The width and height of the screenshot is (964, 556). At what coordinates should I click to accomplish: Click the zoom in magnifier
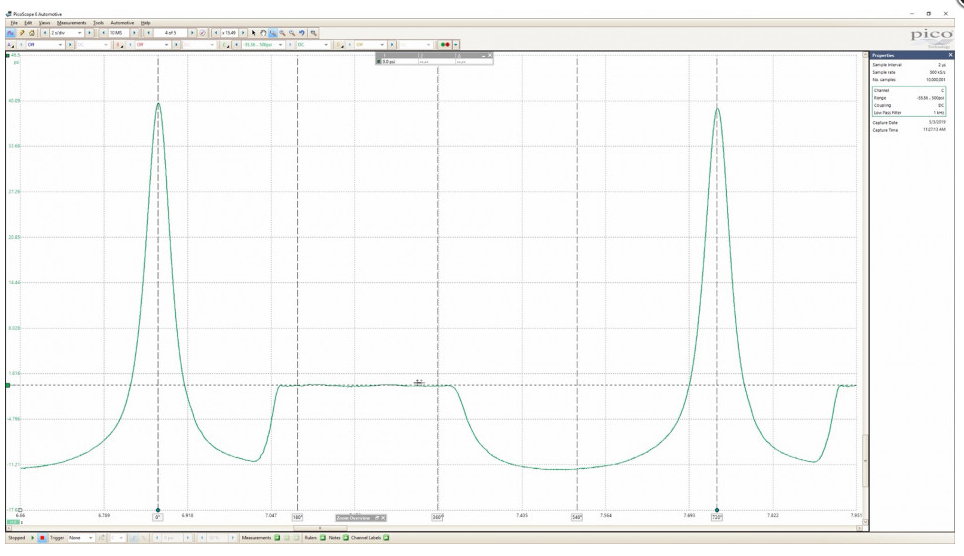point(282,33)
